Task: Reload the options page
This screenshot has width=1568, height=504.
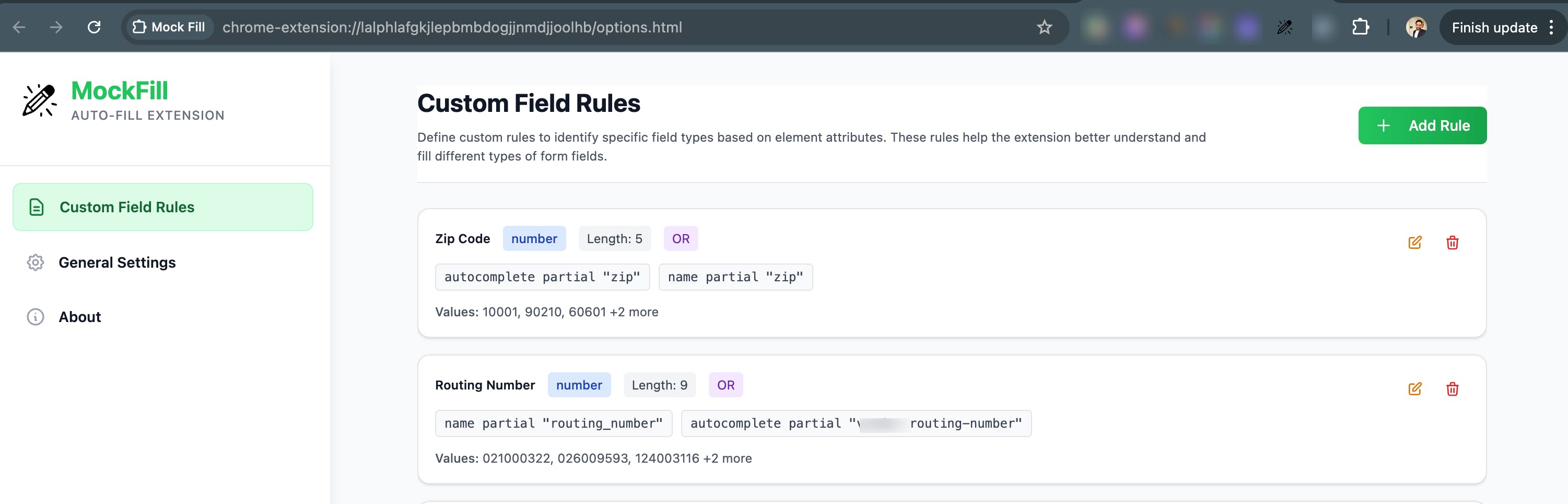Action: pos(93,27)
